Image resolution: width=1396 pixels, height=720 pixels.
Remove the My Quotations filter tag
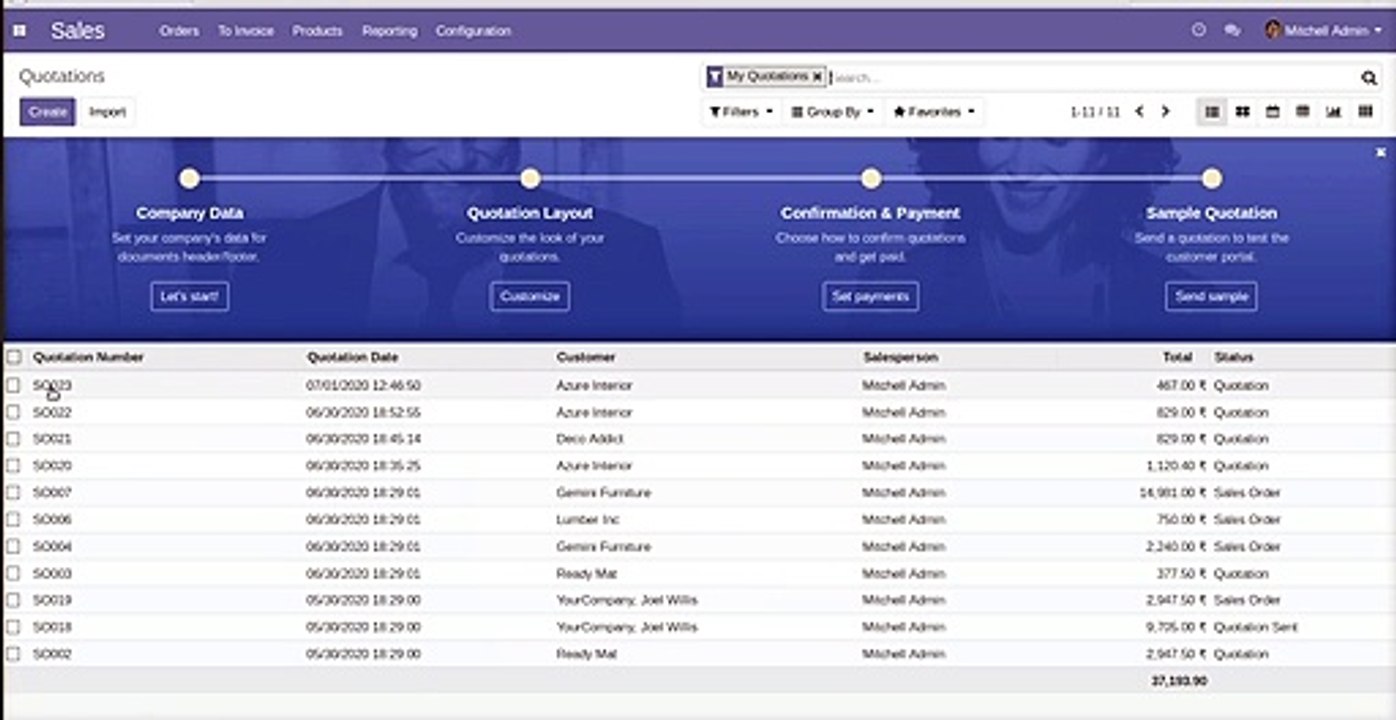coord(817,76)
